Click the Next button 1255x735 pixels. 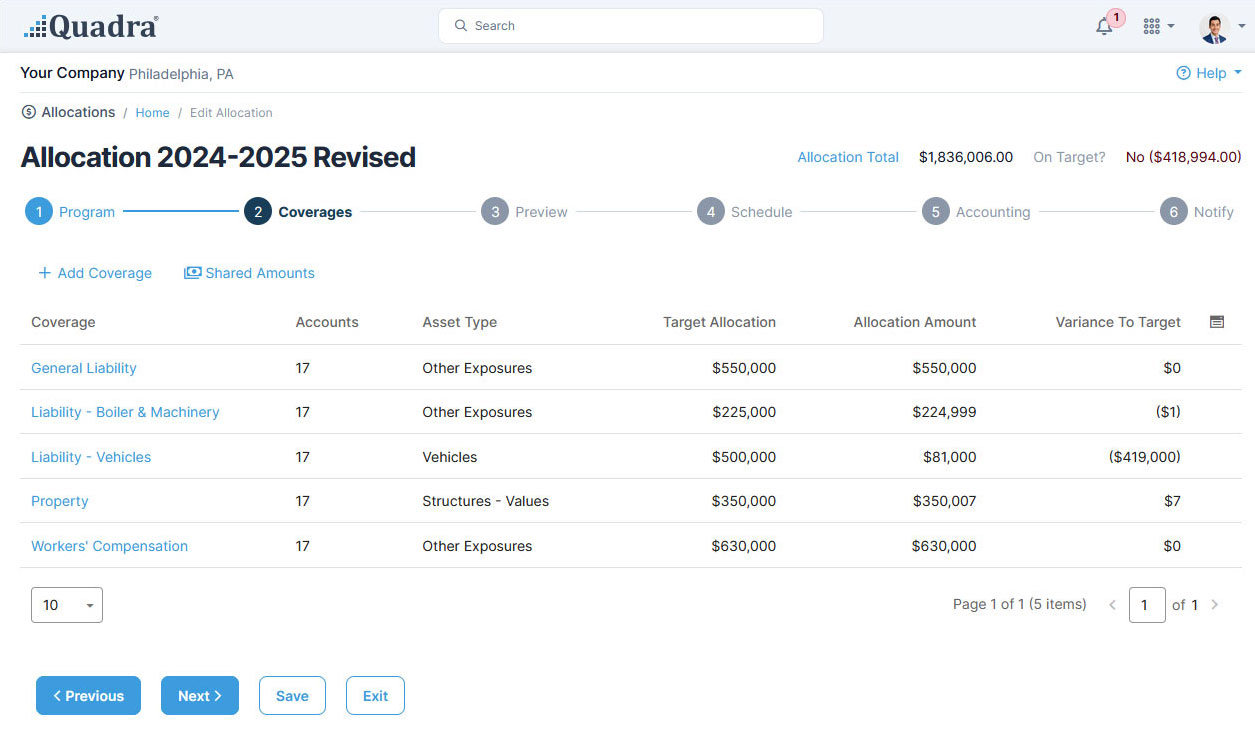[200, 696]
